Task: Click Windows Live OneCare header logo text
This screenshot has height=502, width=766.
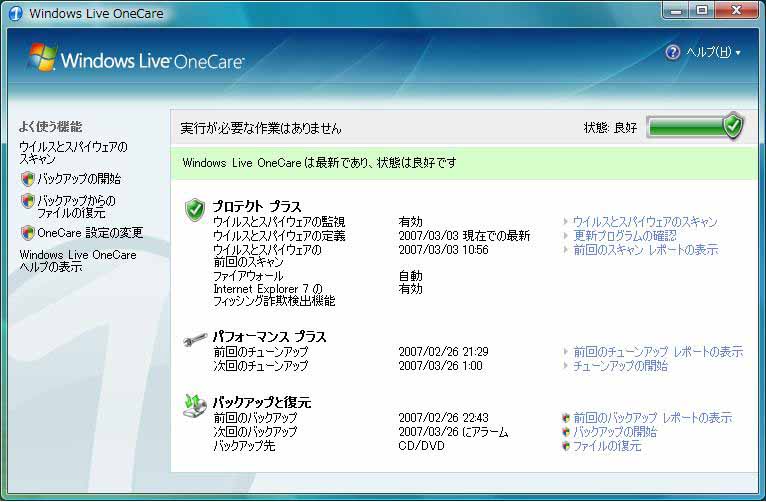Action: pyautogui.click(x=152, y=61)
